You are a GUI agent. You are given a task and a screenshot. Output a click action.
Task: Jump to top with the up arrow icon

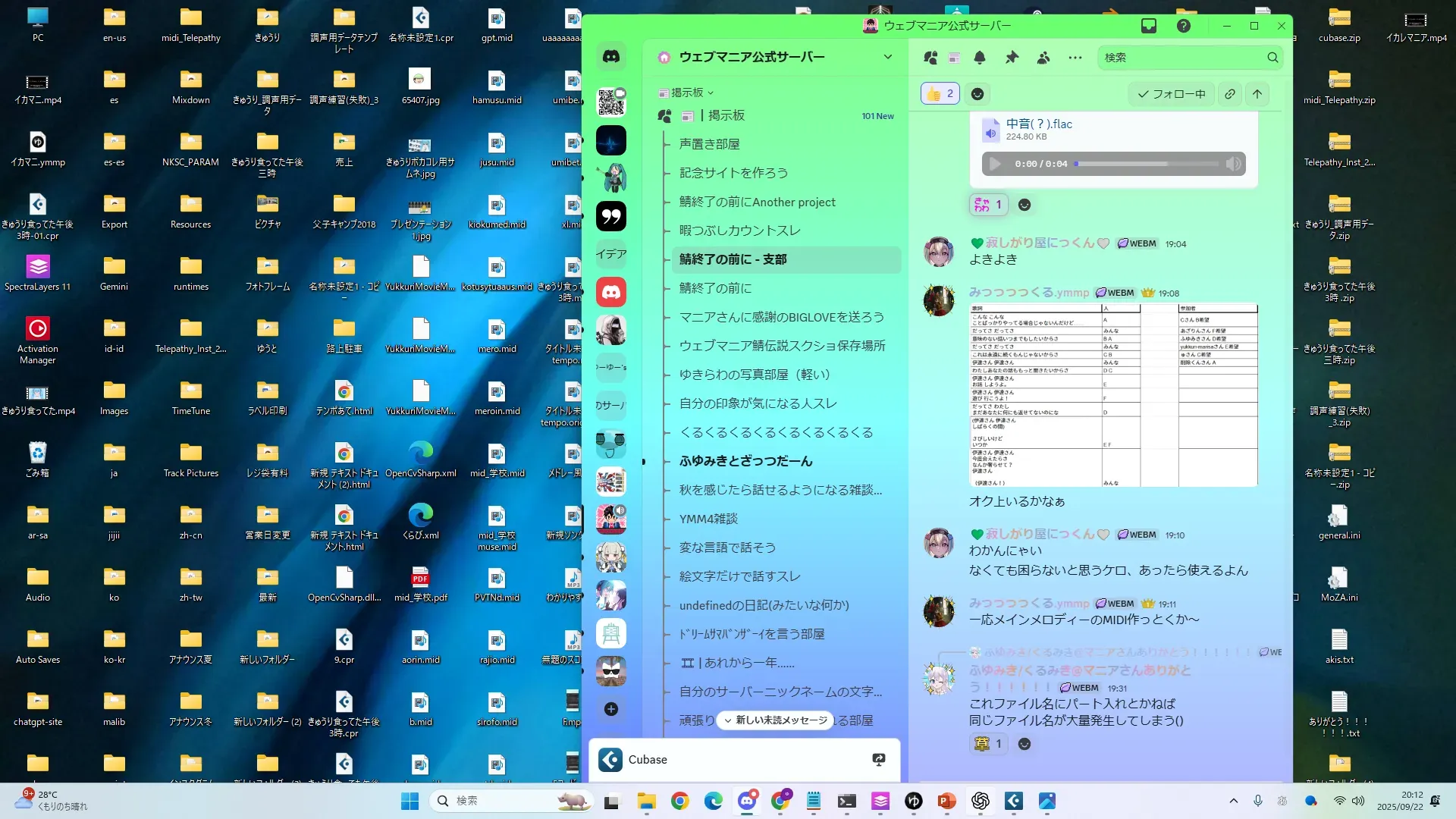point(1257,94)
